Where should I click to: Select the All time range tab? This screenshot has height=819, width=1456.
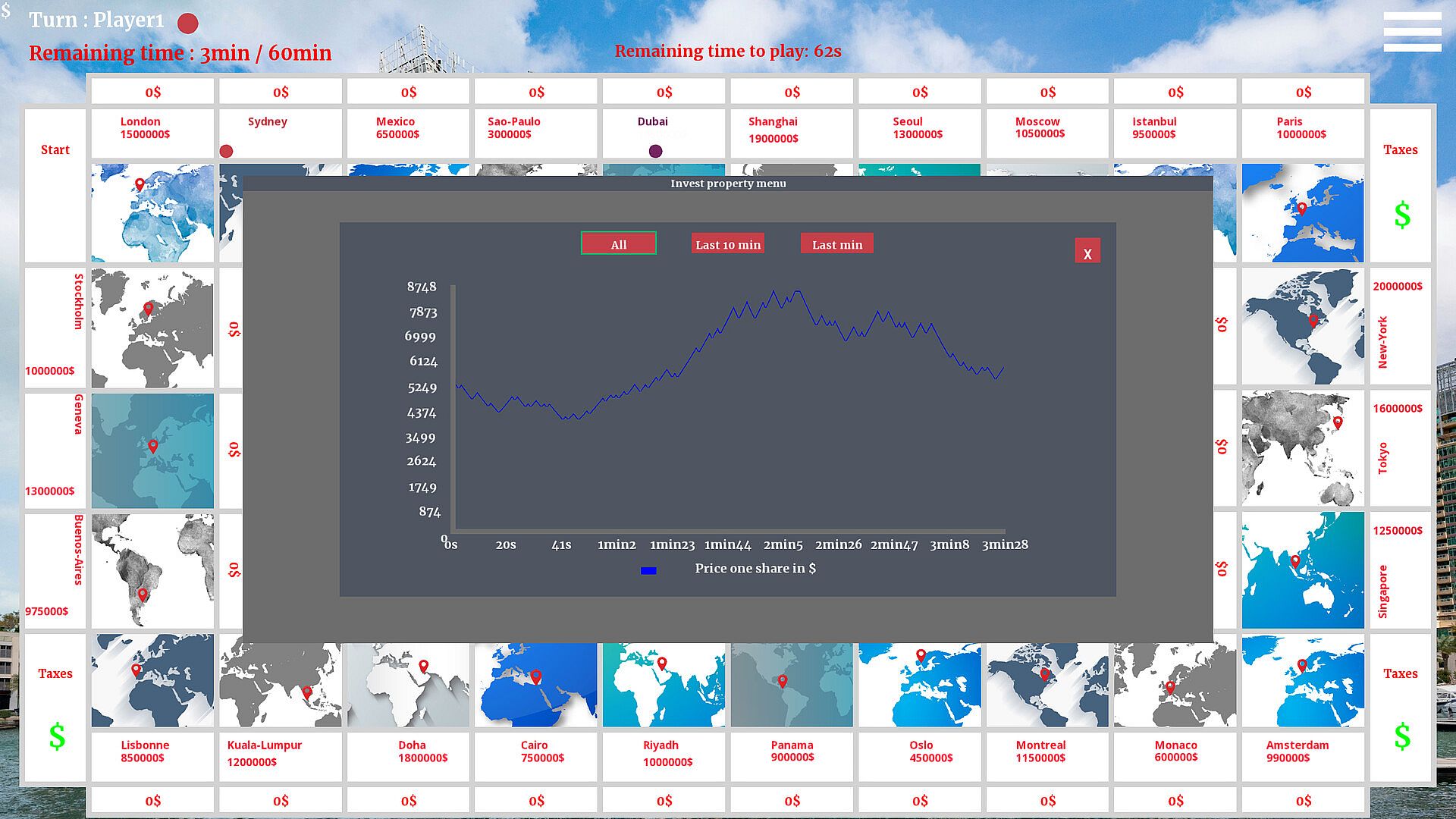pyautogui.click(x=618, y=244)
